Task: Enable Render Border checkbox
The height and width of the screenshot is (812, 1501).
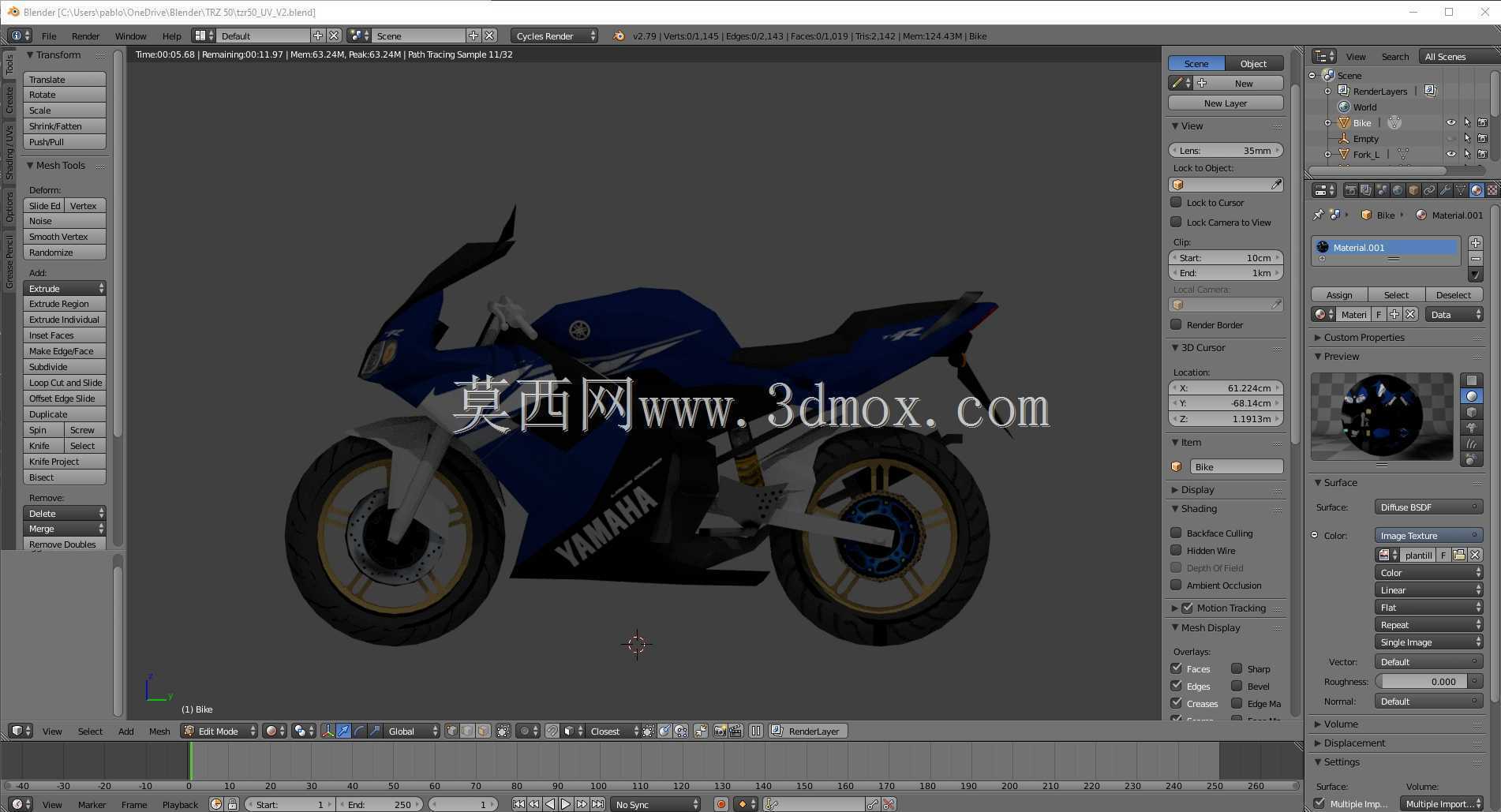Action: (1176, 324)
